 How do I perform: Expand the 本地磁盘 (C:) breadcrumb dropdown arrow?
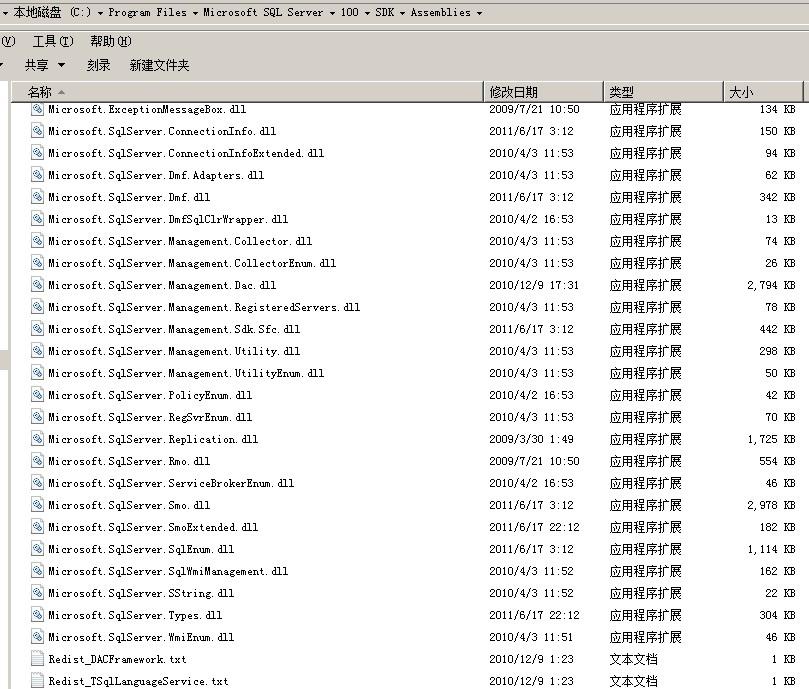click(100, 13)
